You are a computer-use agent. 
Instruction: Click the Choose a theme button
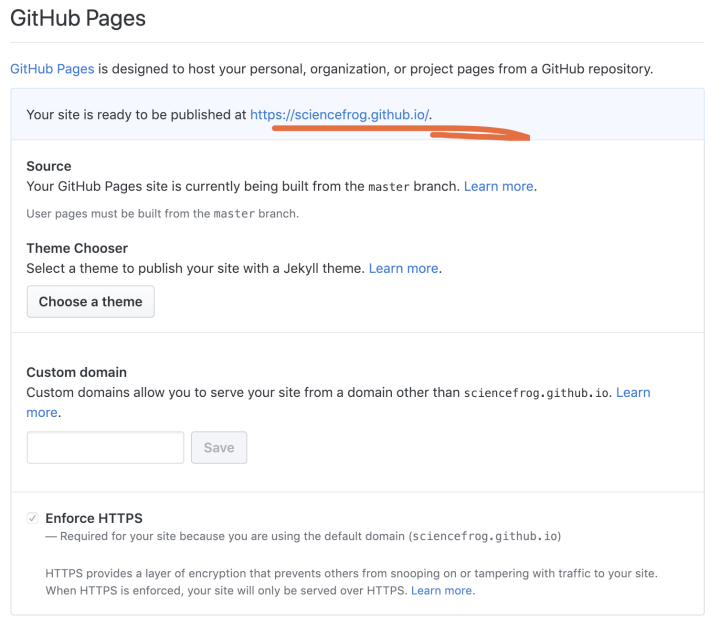point(90,302)
